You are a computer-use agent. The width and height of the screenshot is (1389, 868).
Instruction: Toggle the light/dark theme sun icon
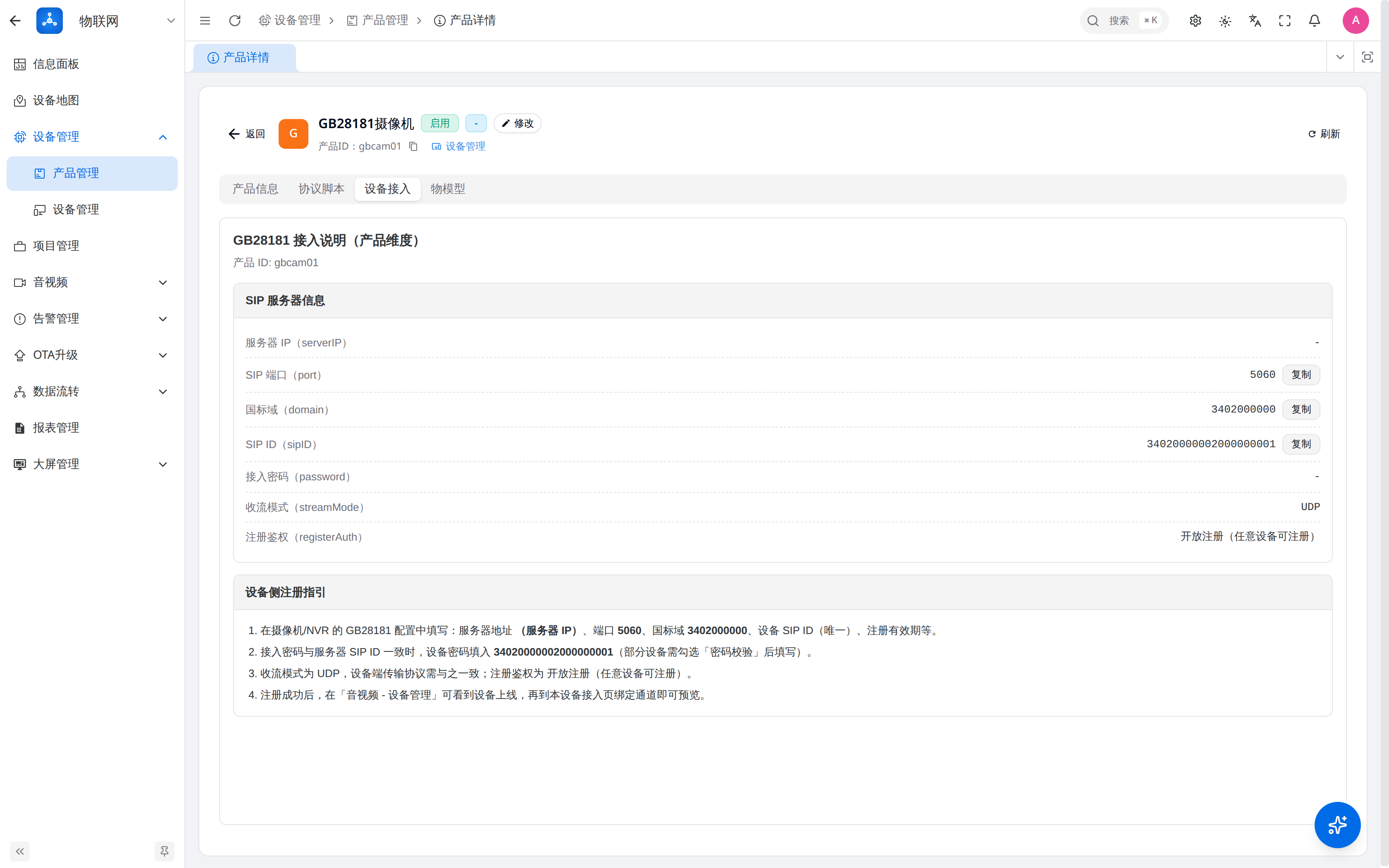(x=1225, y=21)
